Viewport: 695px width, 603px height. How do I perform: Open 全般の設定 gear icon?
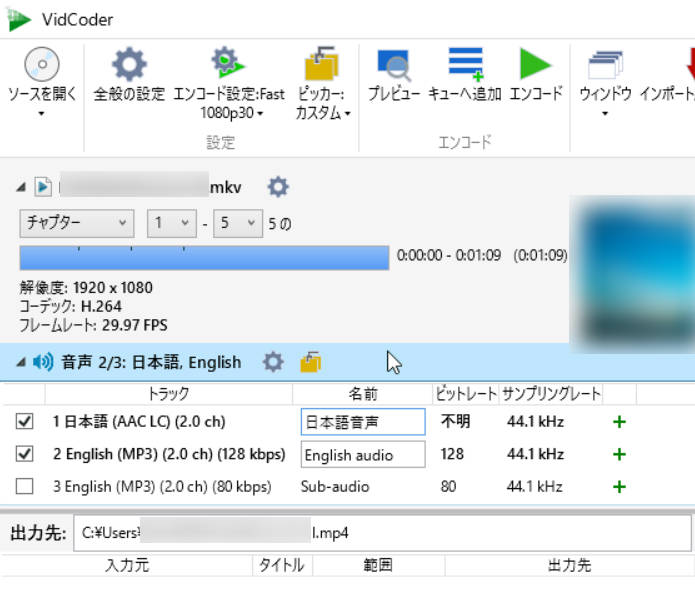pyautogui.click(x=129, y=64)
